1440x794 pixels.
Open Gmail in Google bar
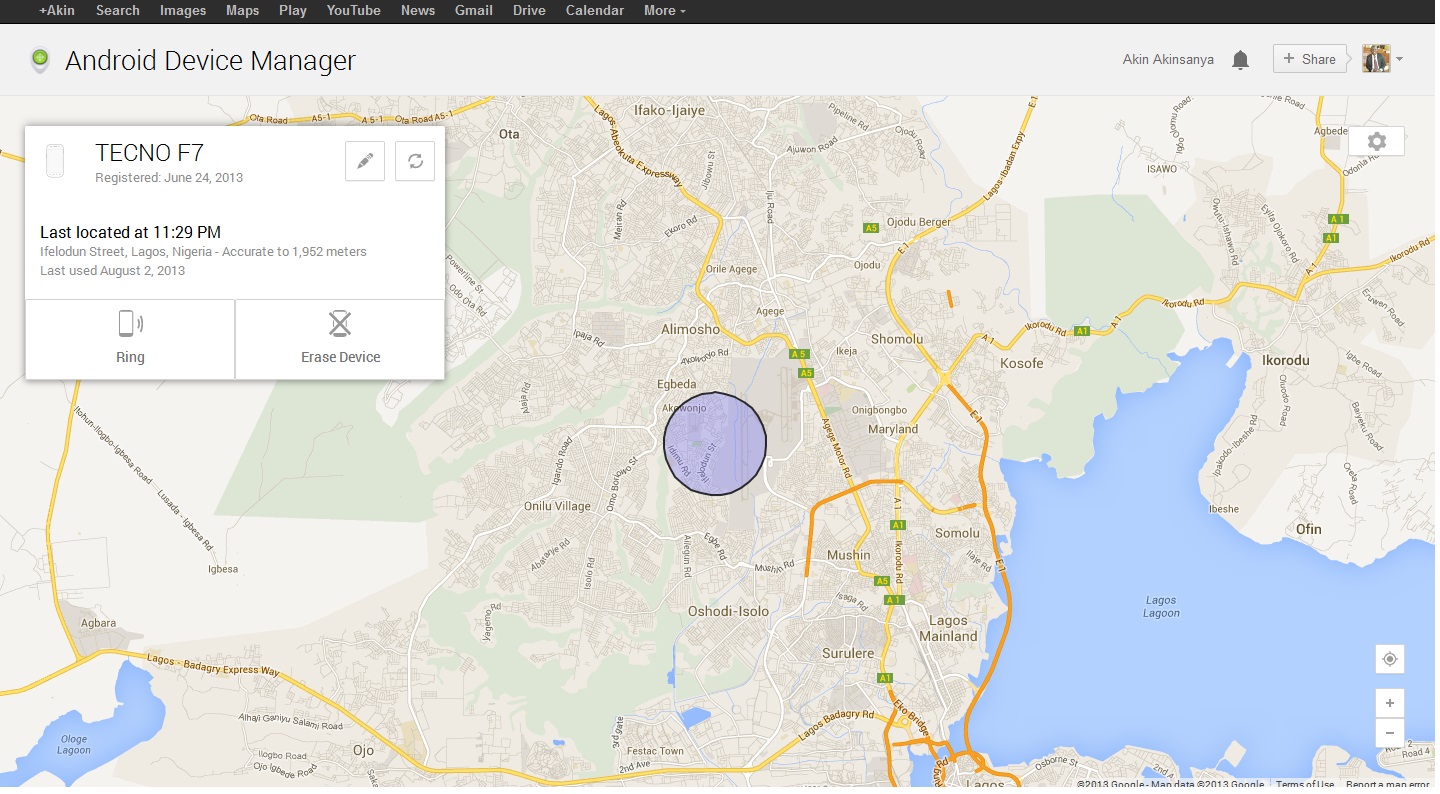[474, 10]
